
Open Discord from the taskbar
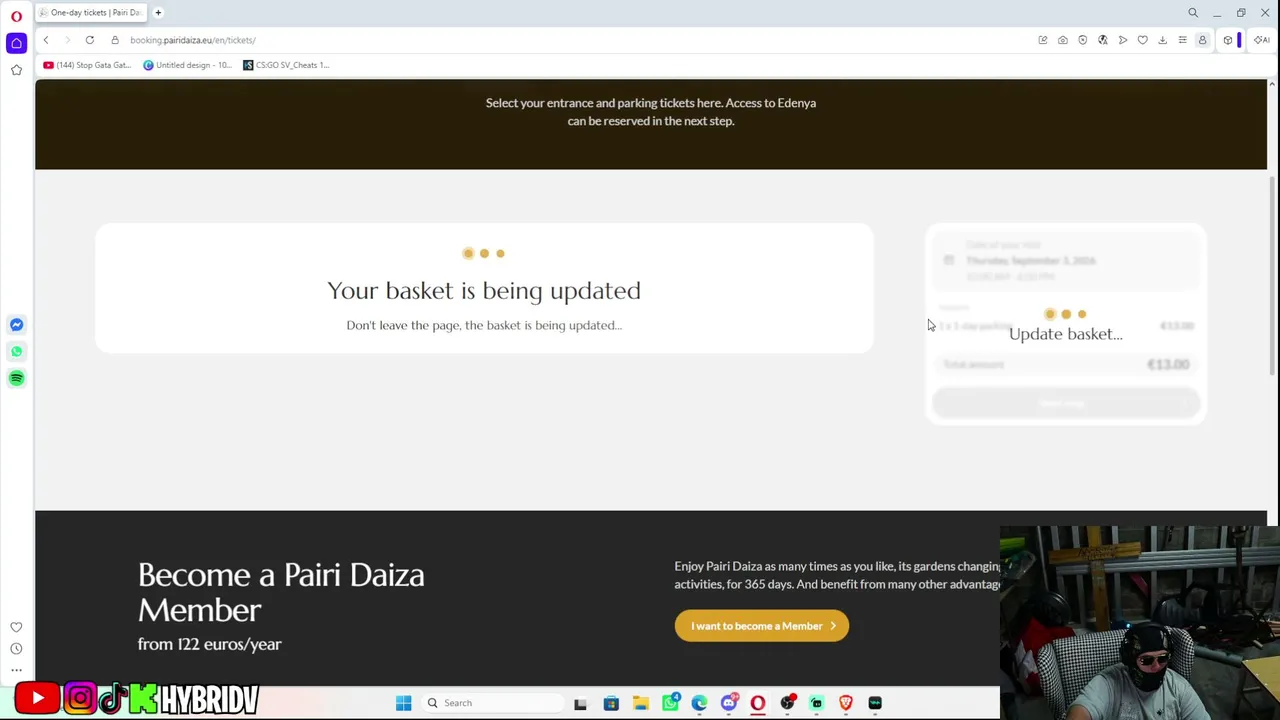[x=729, y=703]
